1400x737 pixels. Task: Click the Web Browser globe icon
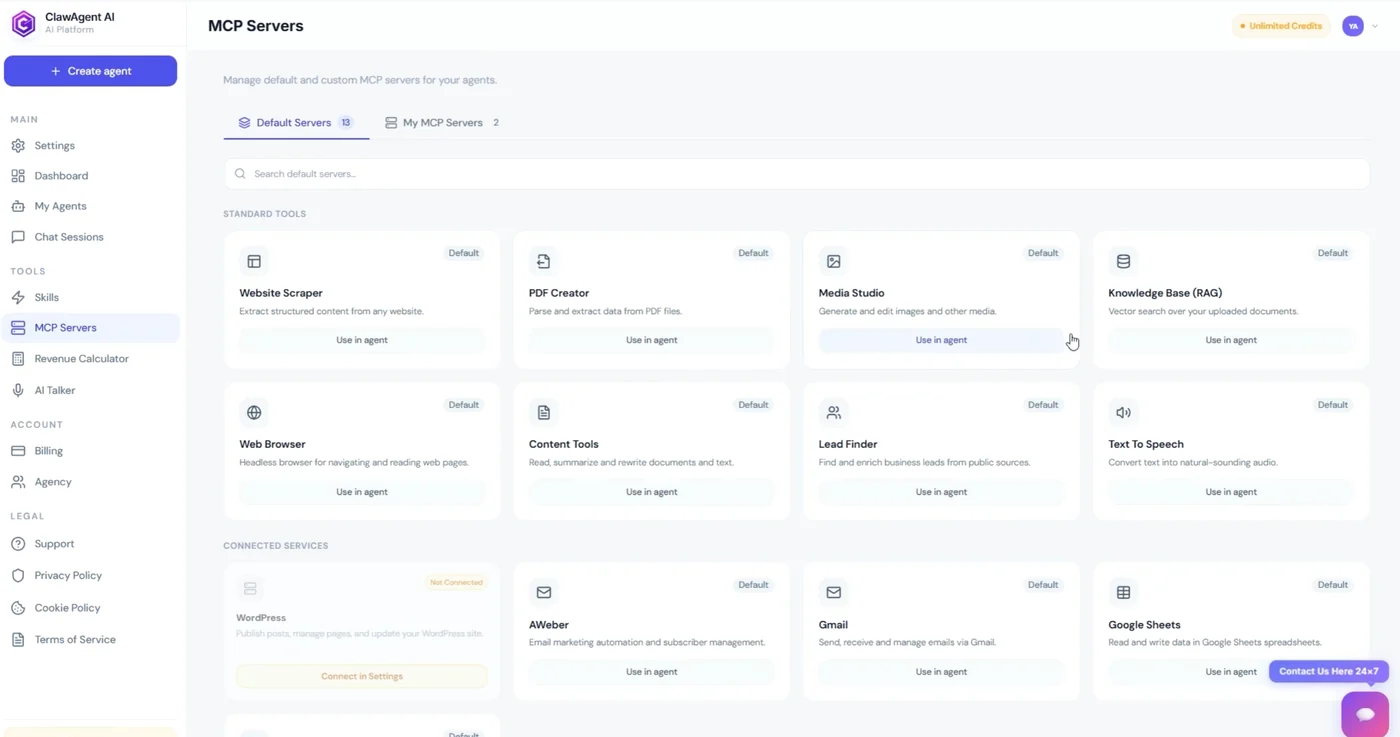tap(254, 412)
